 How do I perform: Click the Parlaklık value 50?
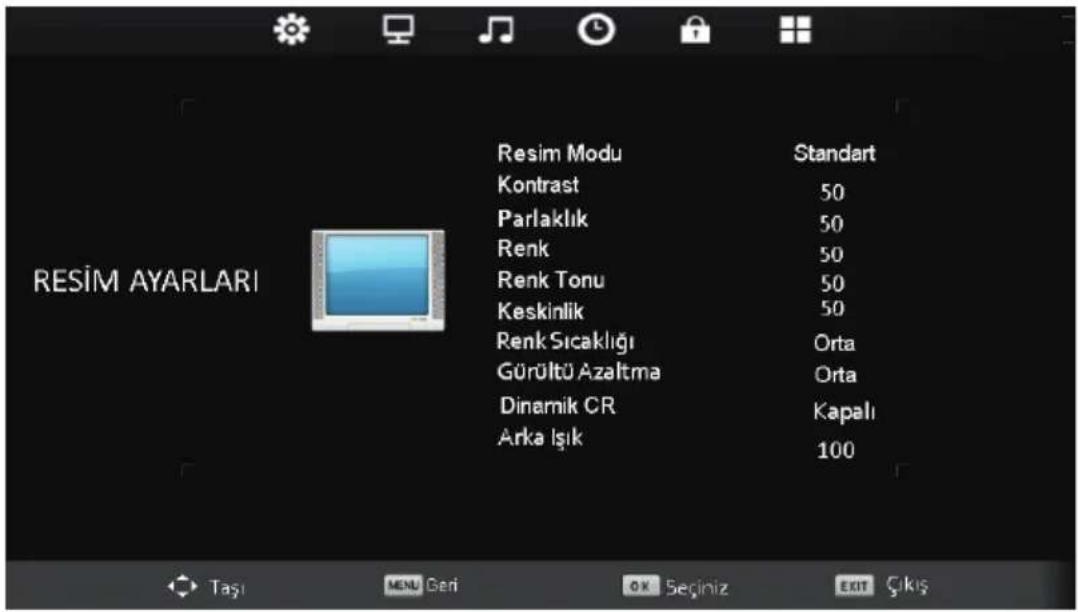(x=832, y=224)
